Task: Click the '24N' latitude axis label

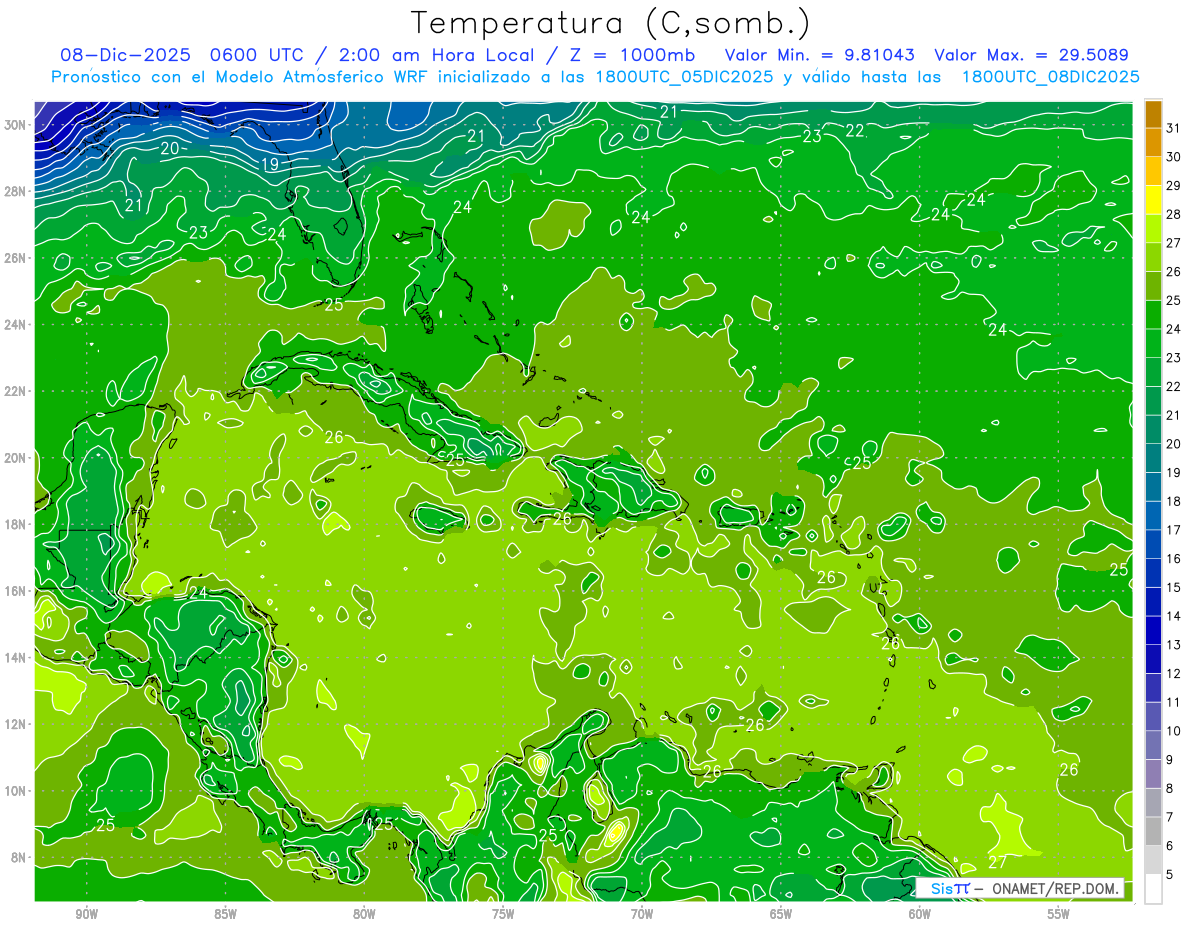Action: coord(15,325)
